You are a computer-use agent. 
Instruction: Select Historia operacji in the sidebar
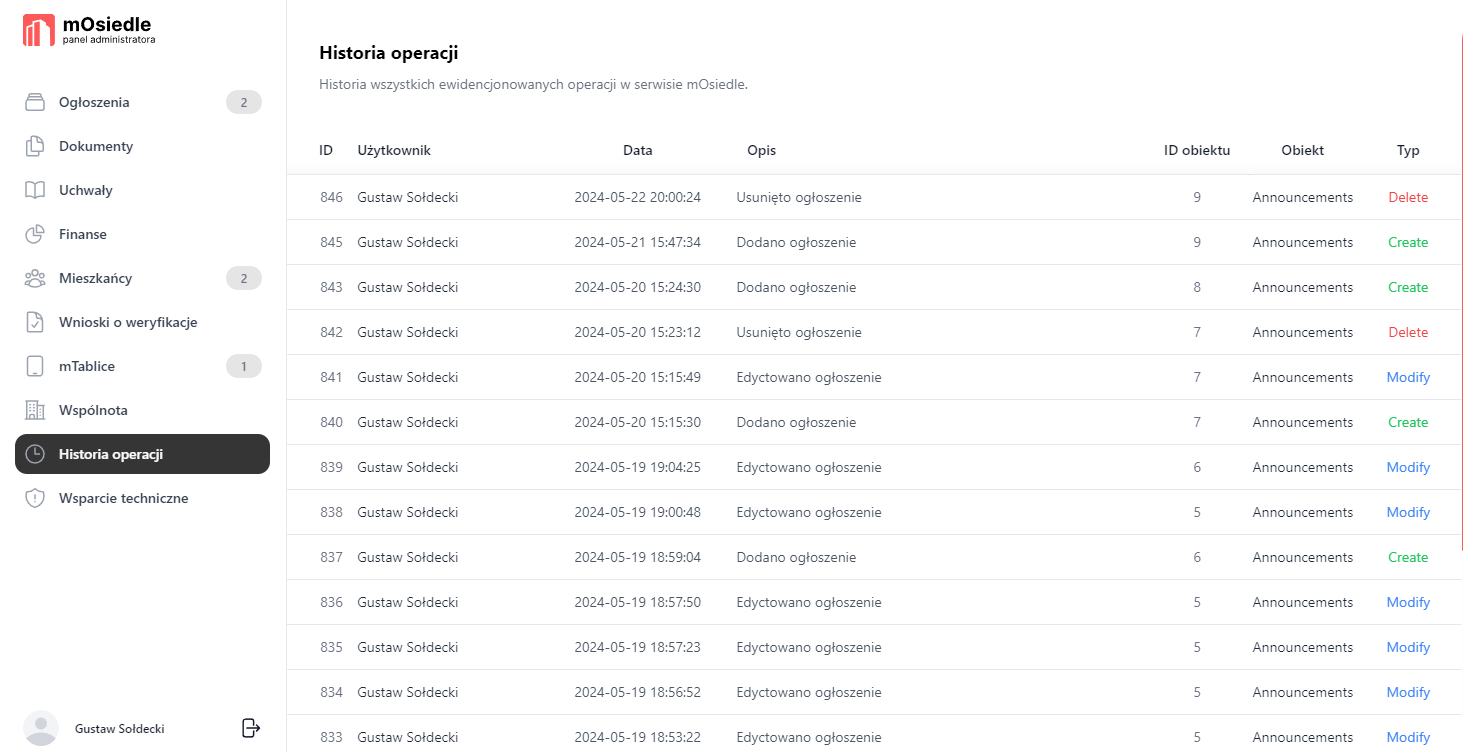(142, 454)
